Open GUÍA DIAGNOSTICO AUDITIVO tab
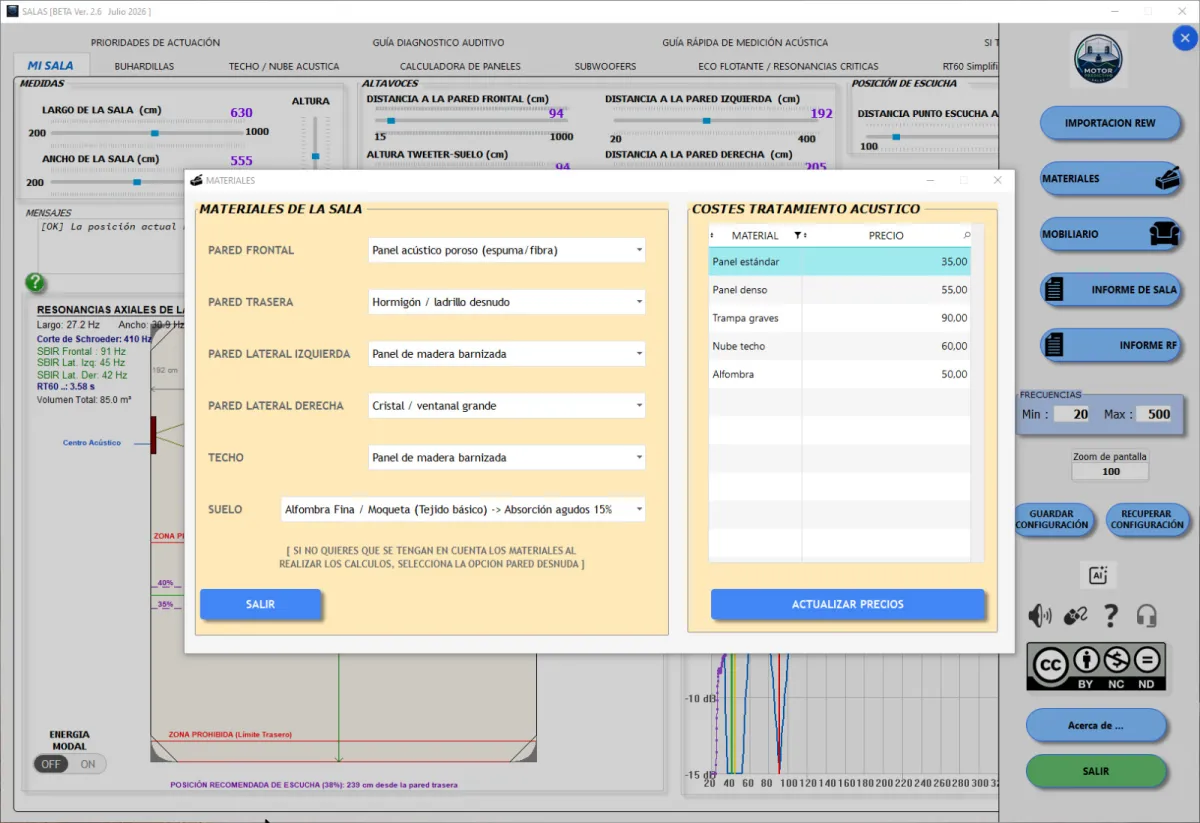The height and width of the screenshot is (823, 1200). 438,43
